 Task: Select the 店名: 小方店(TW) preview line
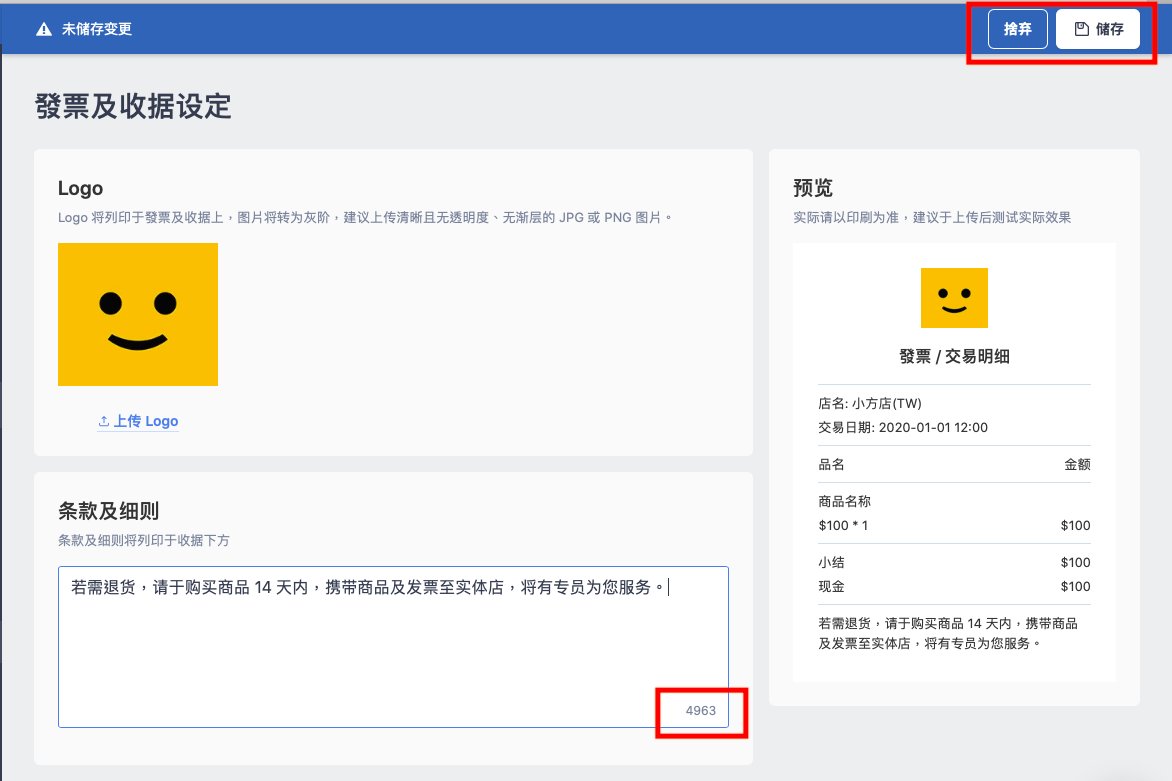click(x=870, y=404)
